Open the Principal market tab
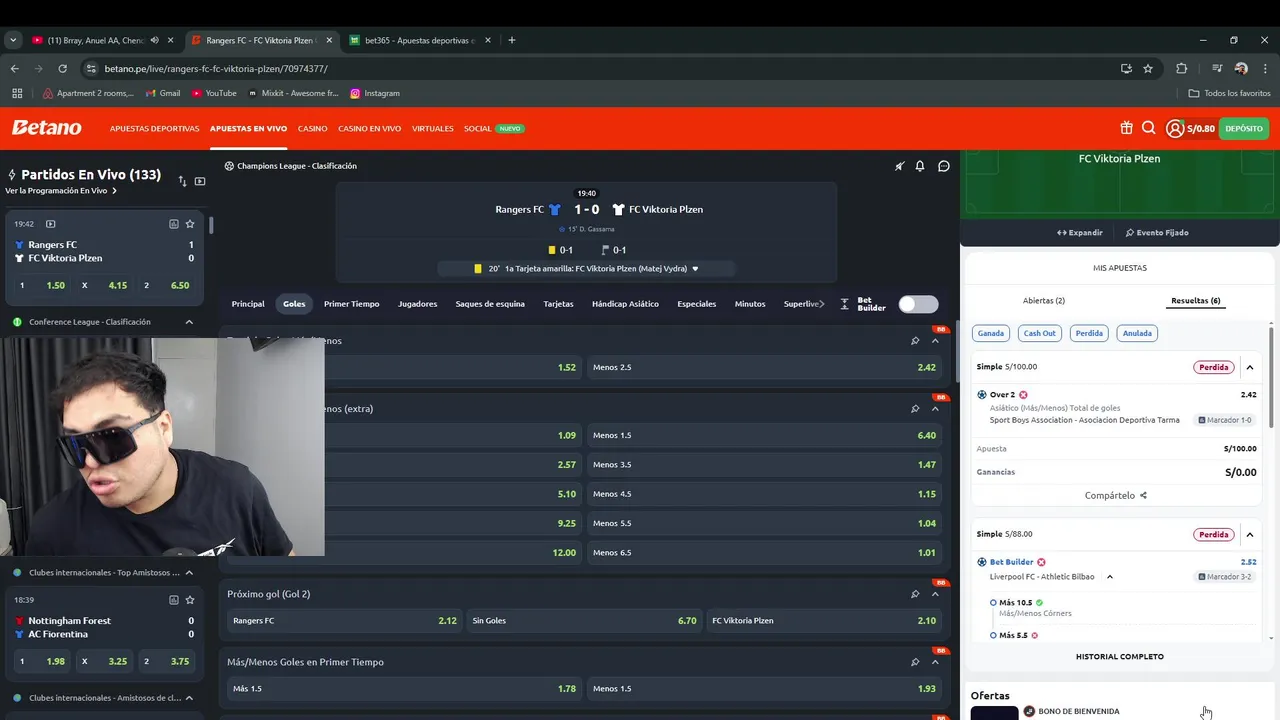The width and height of the screenshot is (1280, 720). (248, 304)
